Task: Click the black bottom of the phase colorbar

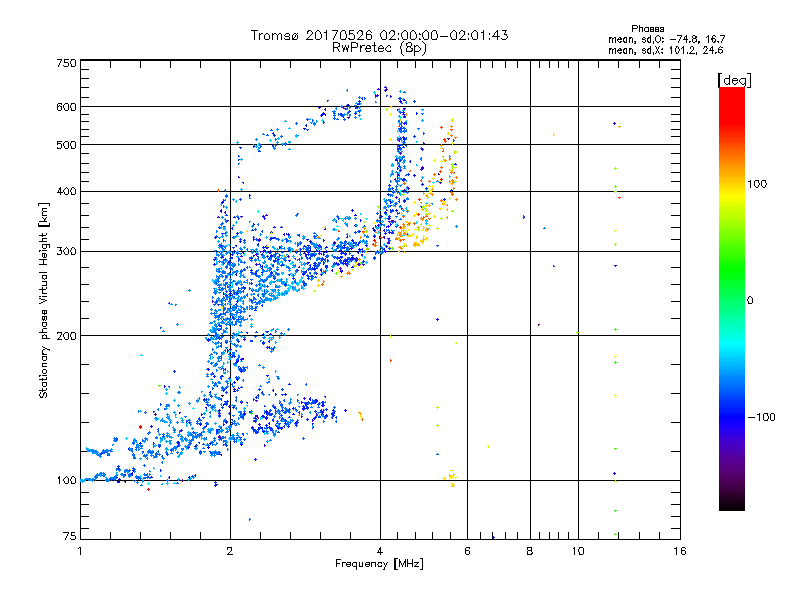Action: click(x=732, y=503)
